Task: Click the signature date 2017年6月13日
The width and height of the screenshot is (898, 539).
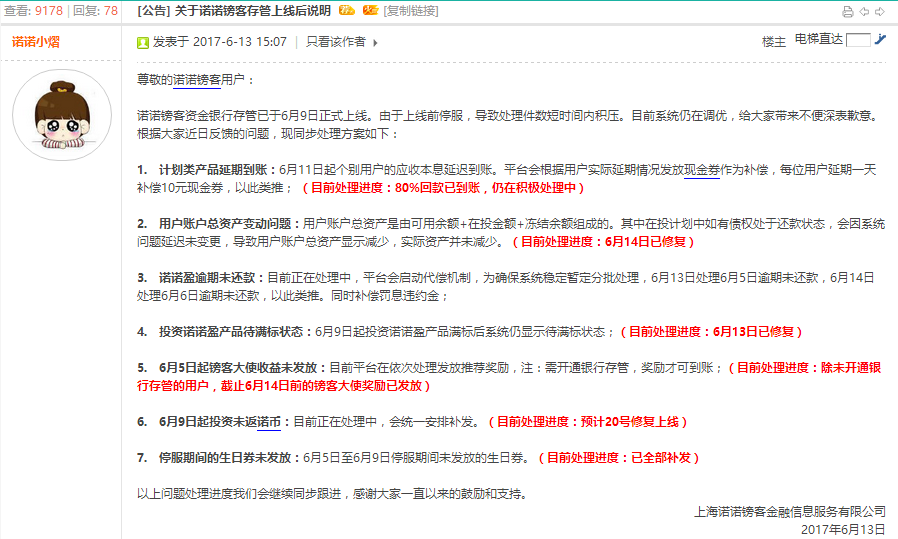Action: [x=843, y=529]
